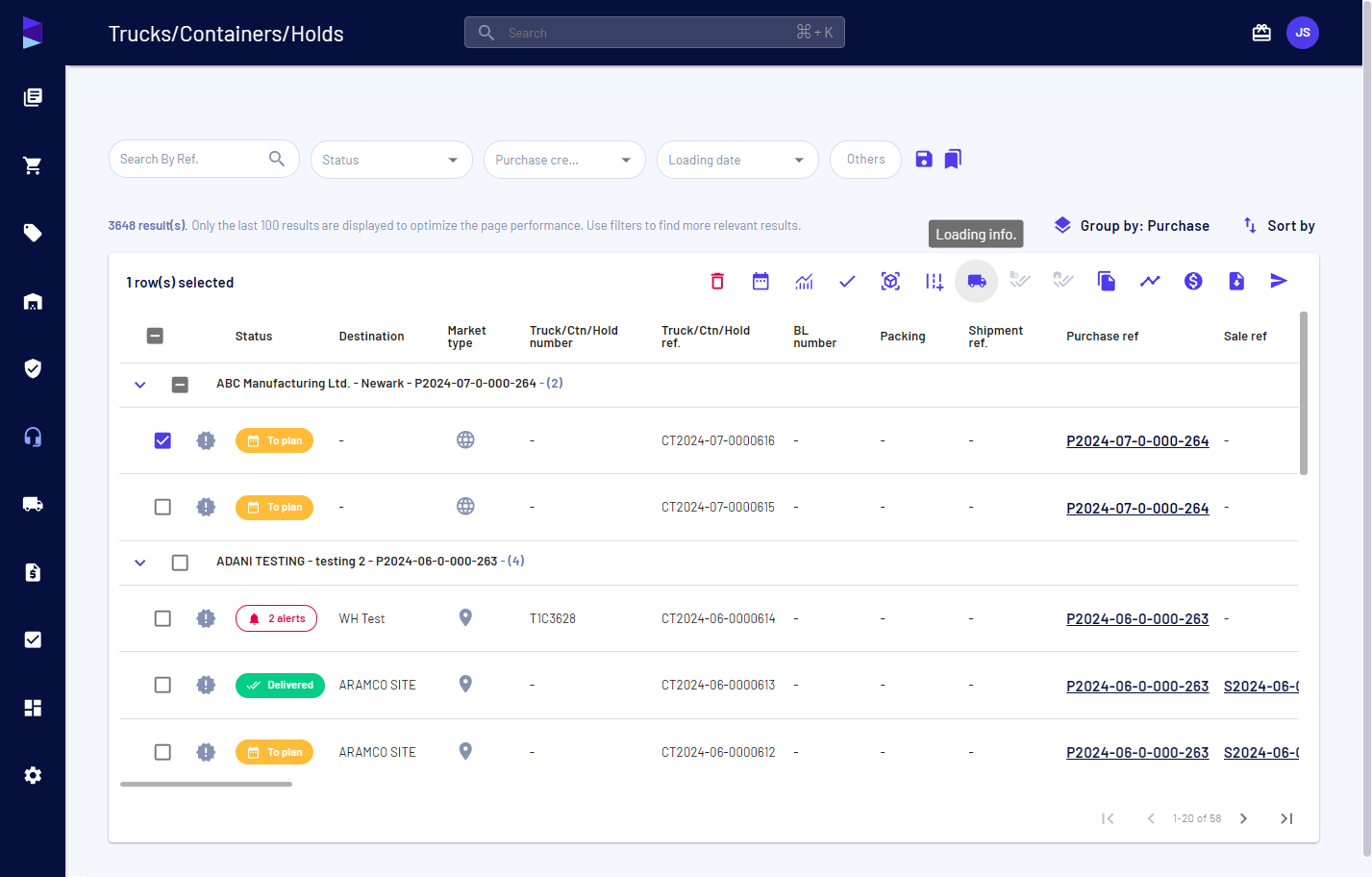
Task: Open the calendar planning icon in toolbar
Action: (761, 281)
